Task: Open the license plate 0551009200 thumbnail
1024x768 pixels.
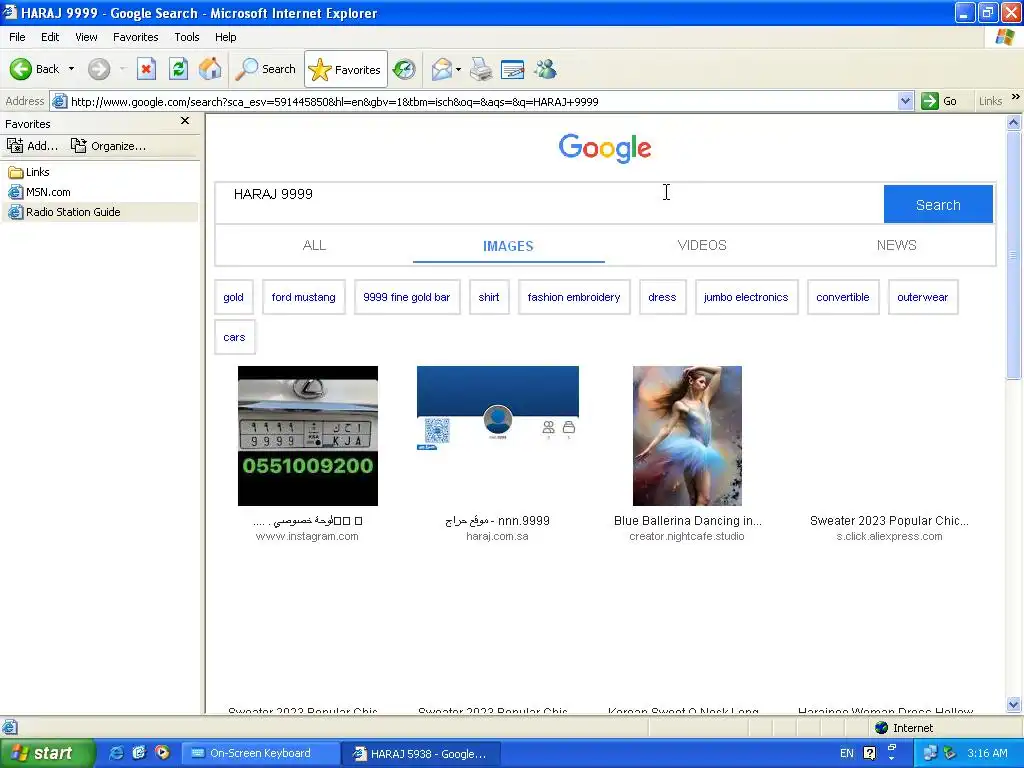Action: [x=308, y=436]
